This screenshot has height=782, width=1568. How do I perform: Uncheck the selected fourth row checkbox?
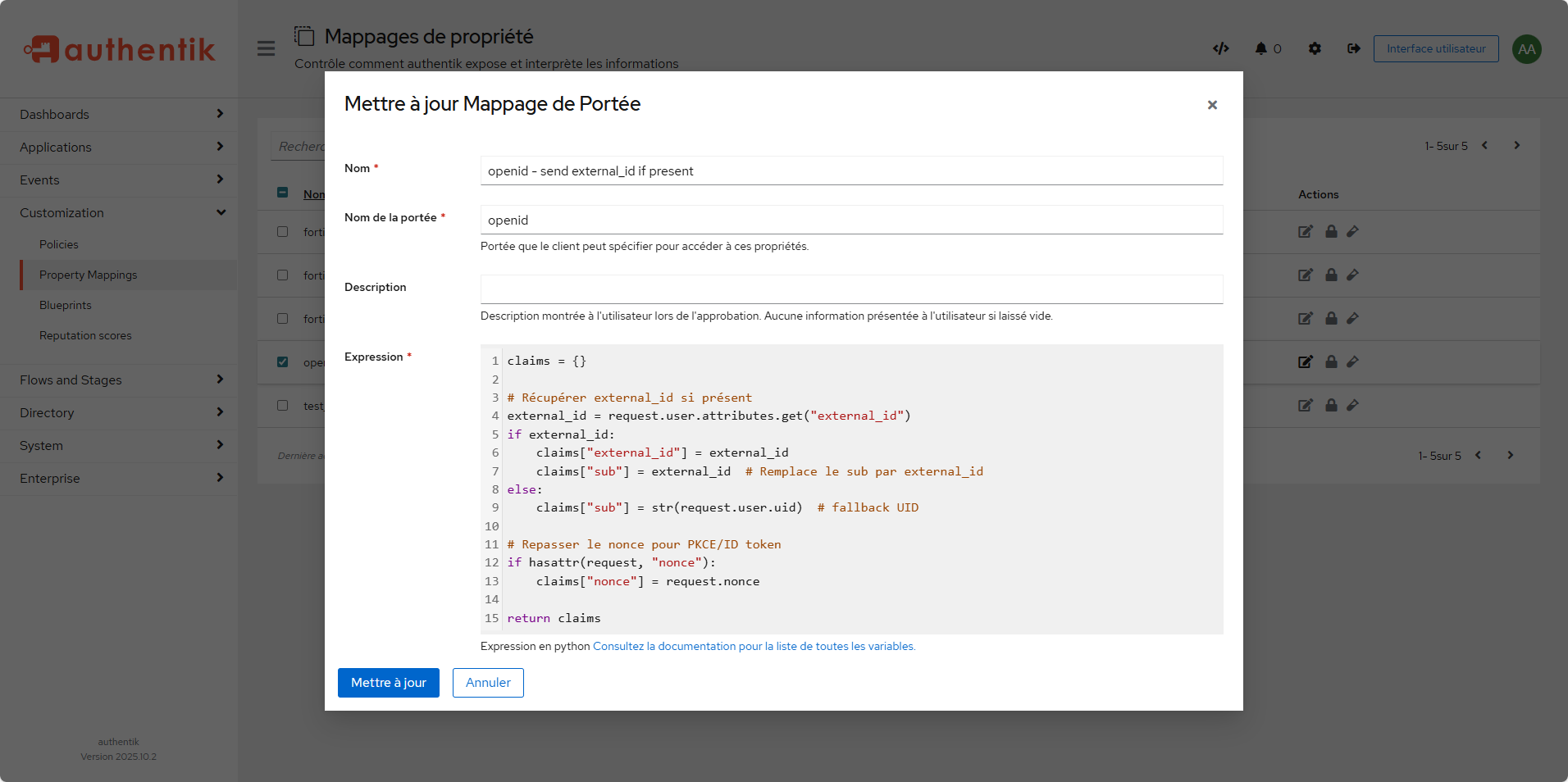[282, 361]
